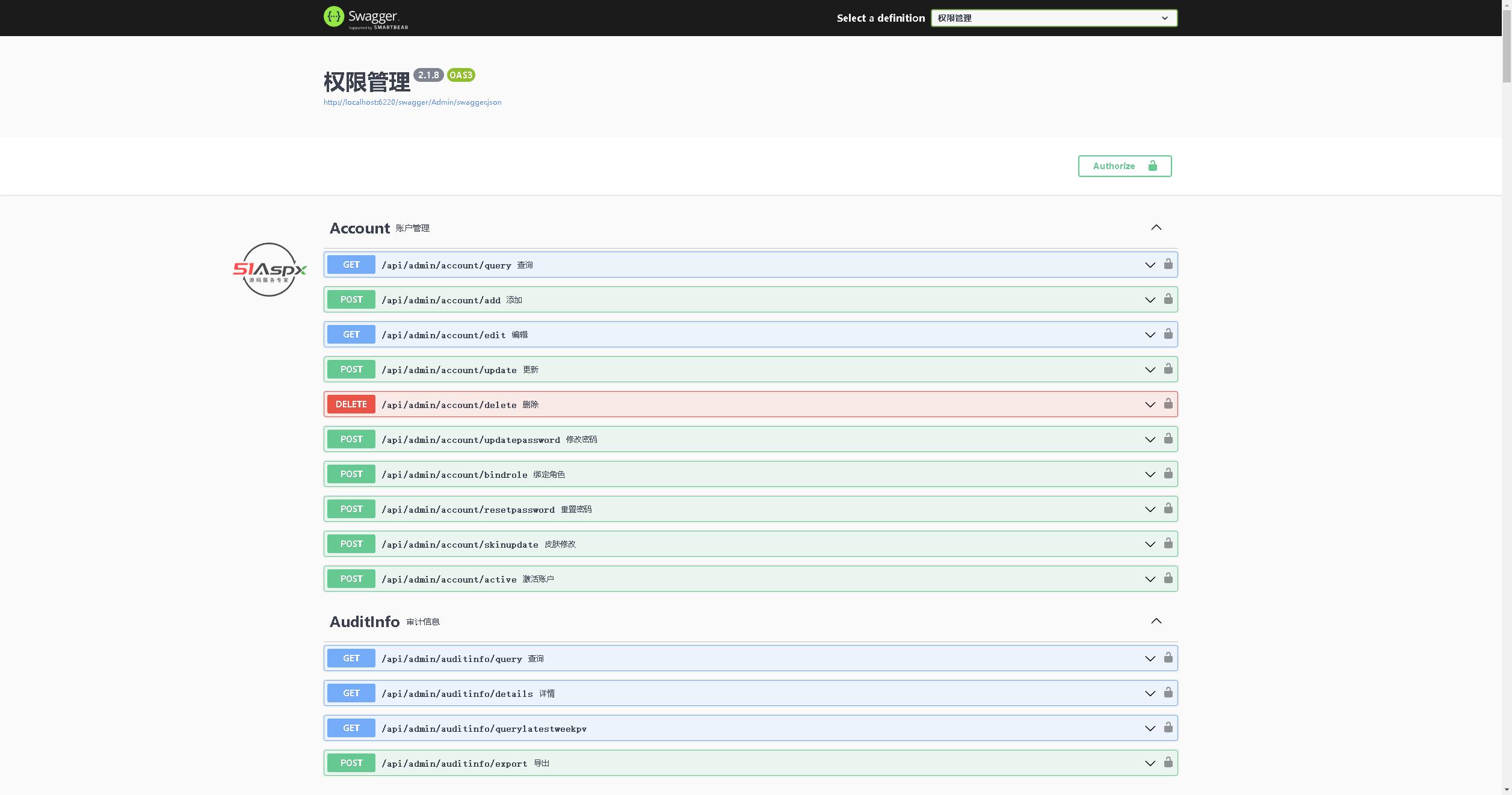Click the 修改密码 label on updatepassword row
The image size is (1512, 795).
[581, 439]
